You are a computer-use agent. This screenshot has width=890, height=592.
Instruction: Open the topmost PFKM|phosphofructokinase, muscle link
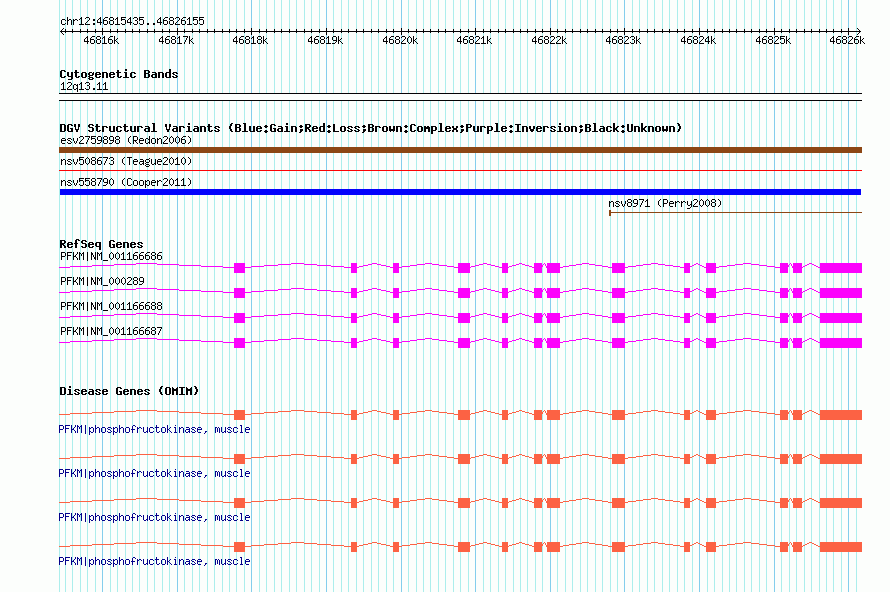[154, 430]
